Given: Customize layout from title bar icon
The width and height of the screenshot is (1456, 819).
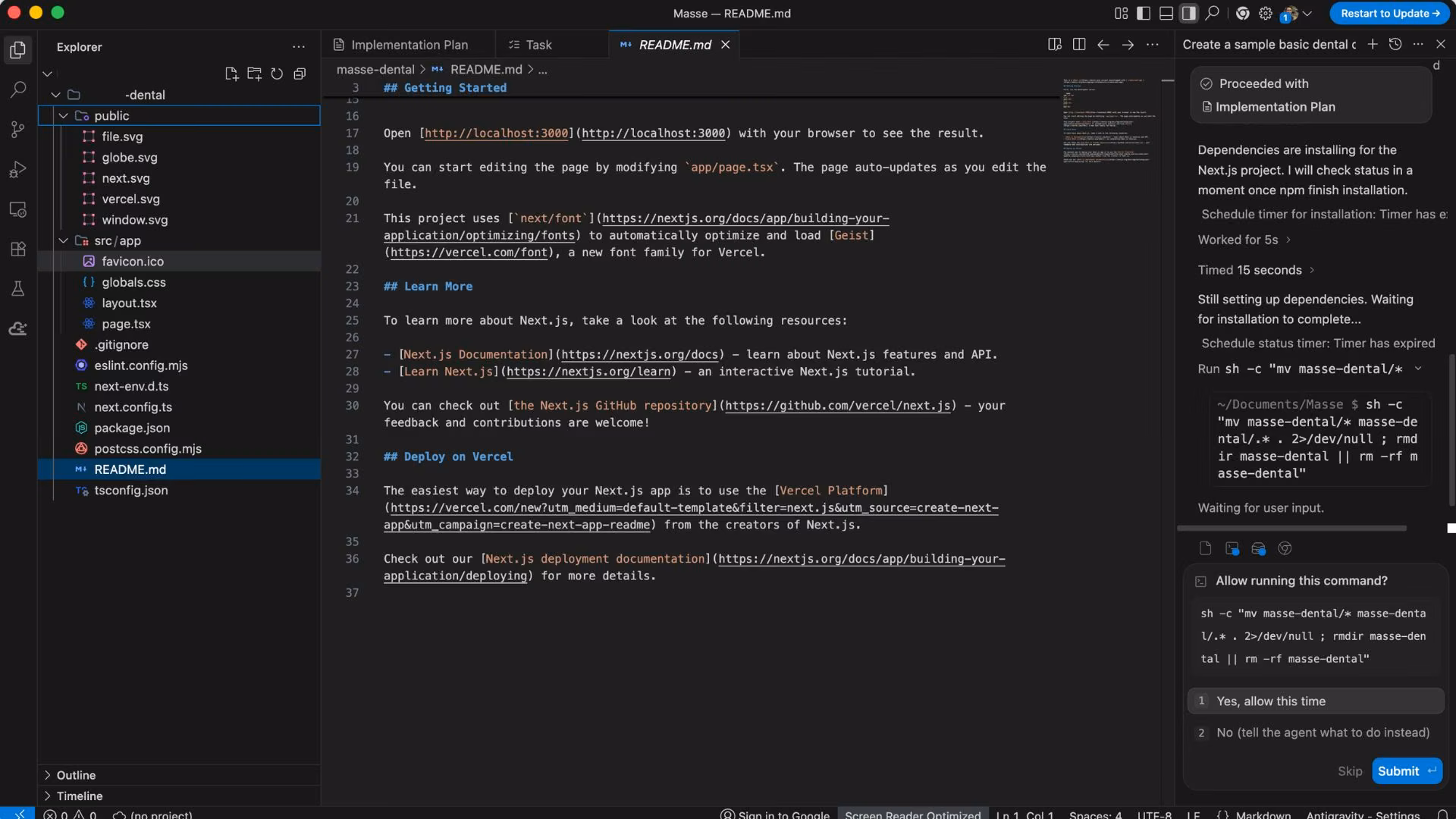Looking at the screenshot, I should (1121, 13).
